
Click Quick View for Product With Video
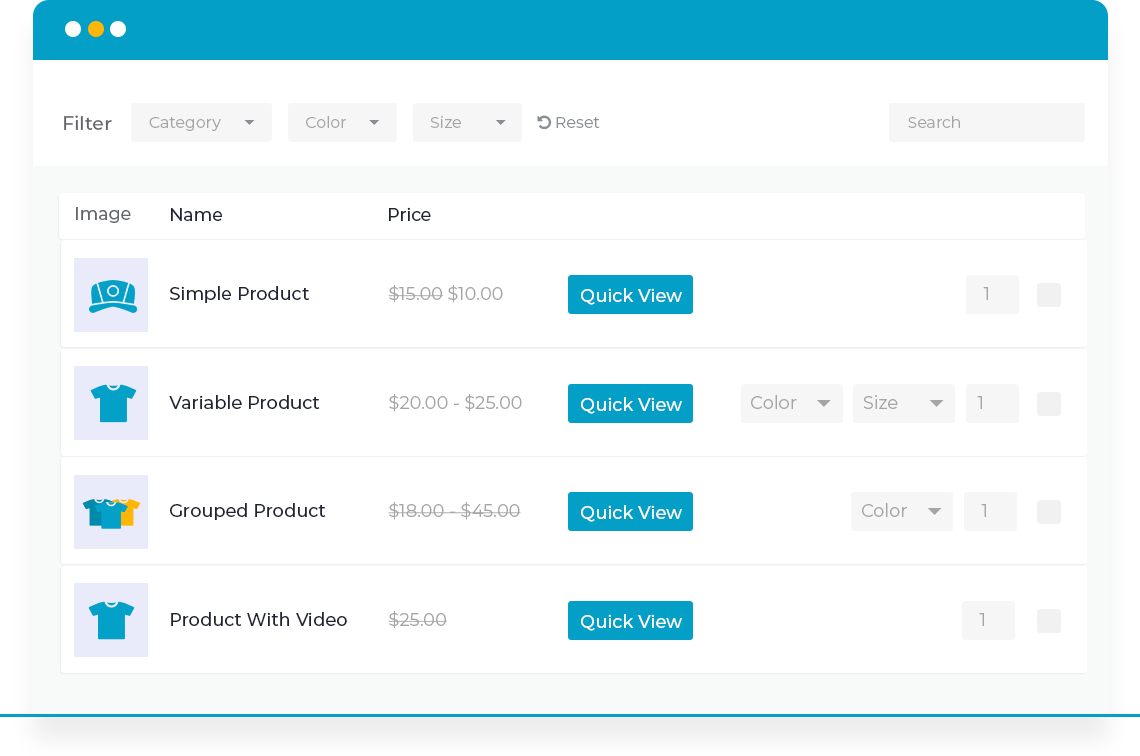coord(630,620)
